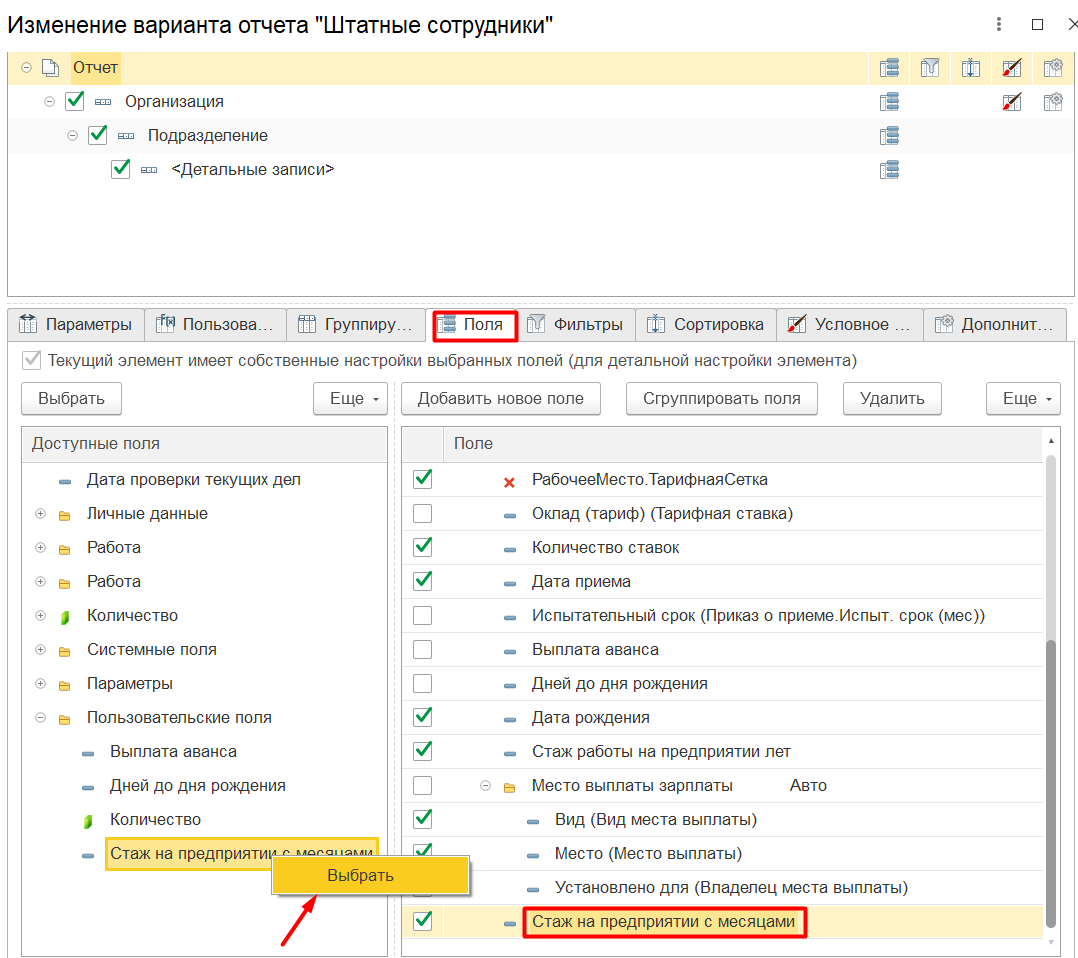Click the Сгруппировать поля button
The width and height of the screenshot is (1078, 958).
pyautogui.click(x=722, y=399)
